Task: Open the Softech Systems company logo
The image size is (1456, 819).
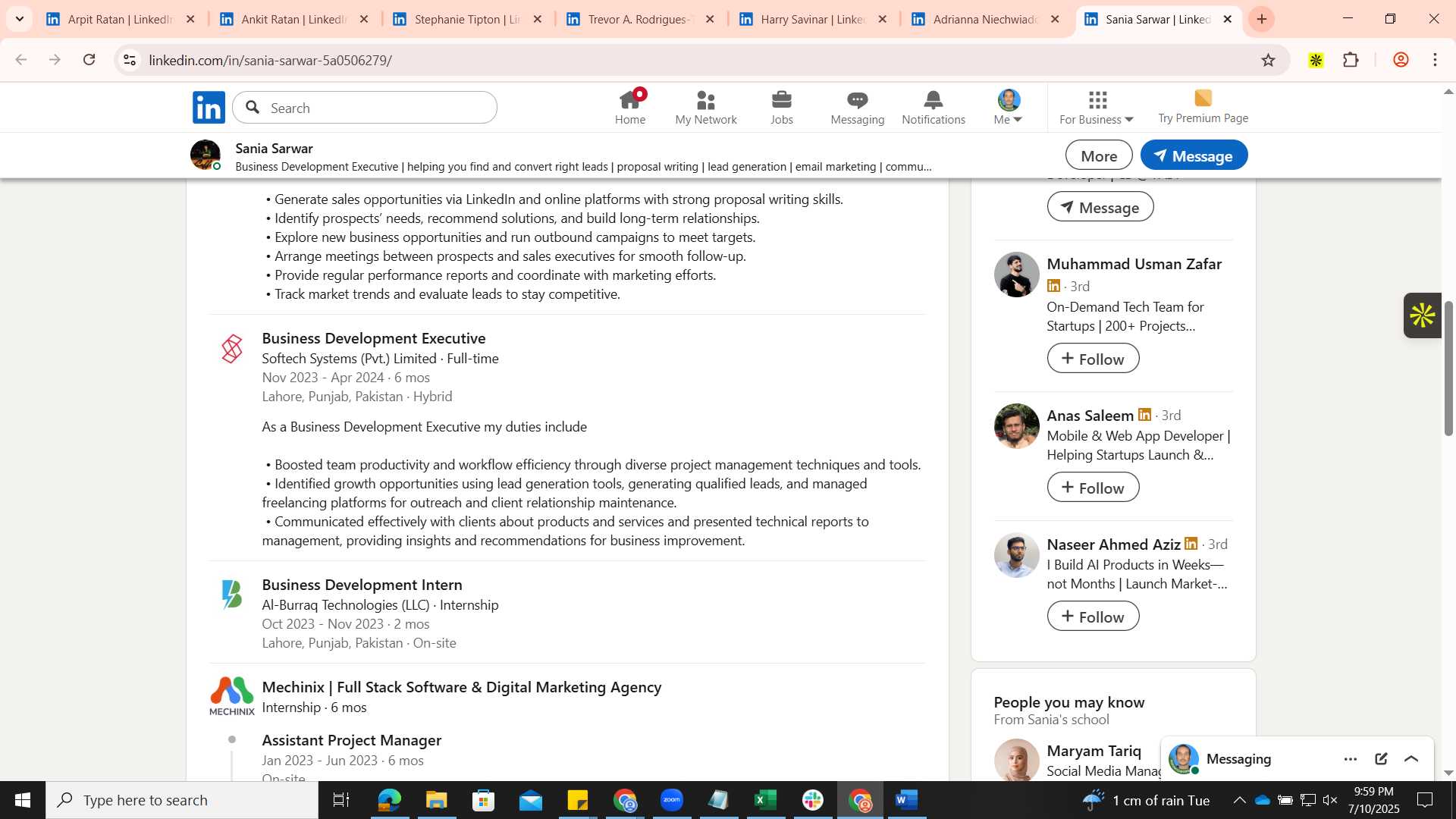Action: point(232,349)
